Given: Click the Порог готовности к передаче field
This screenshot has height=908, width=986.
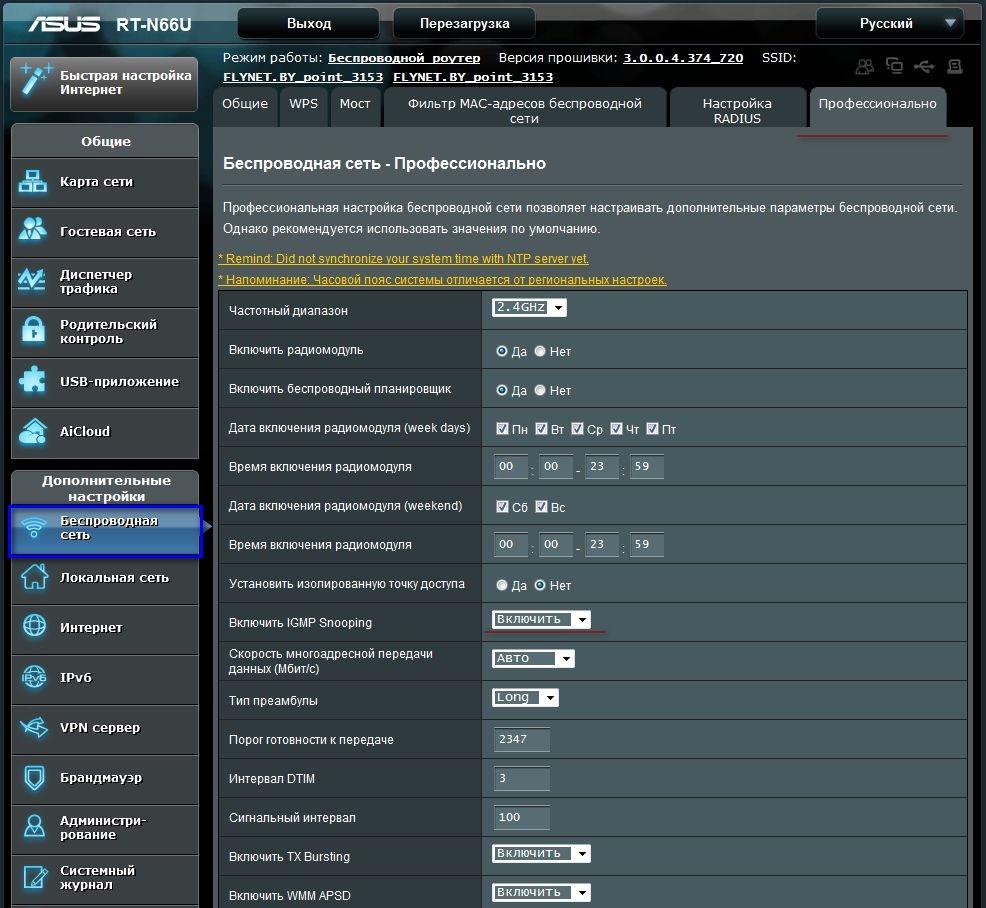Looking at the screenshot, I should click(521, 739).
